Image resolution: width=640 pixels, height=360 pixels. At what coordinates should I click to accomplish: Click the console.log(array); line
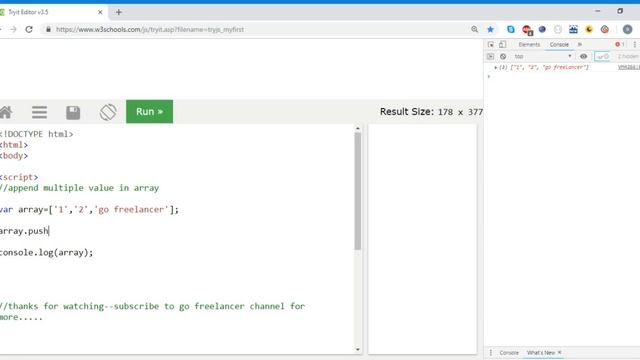pos(46,253)
